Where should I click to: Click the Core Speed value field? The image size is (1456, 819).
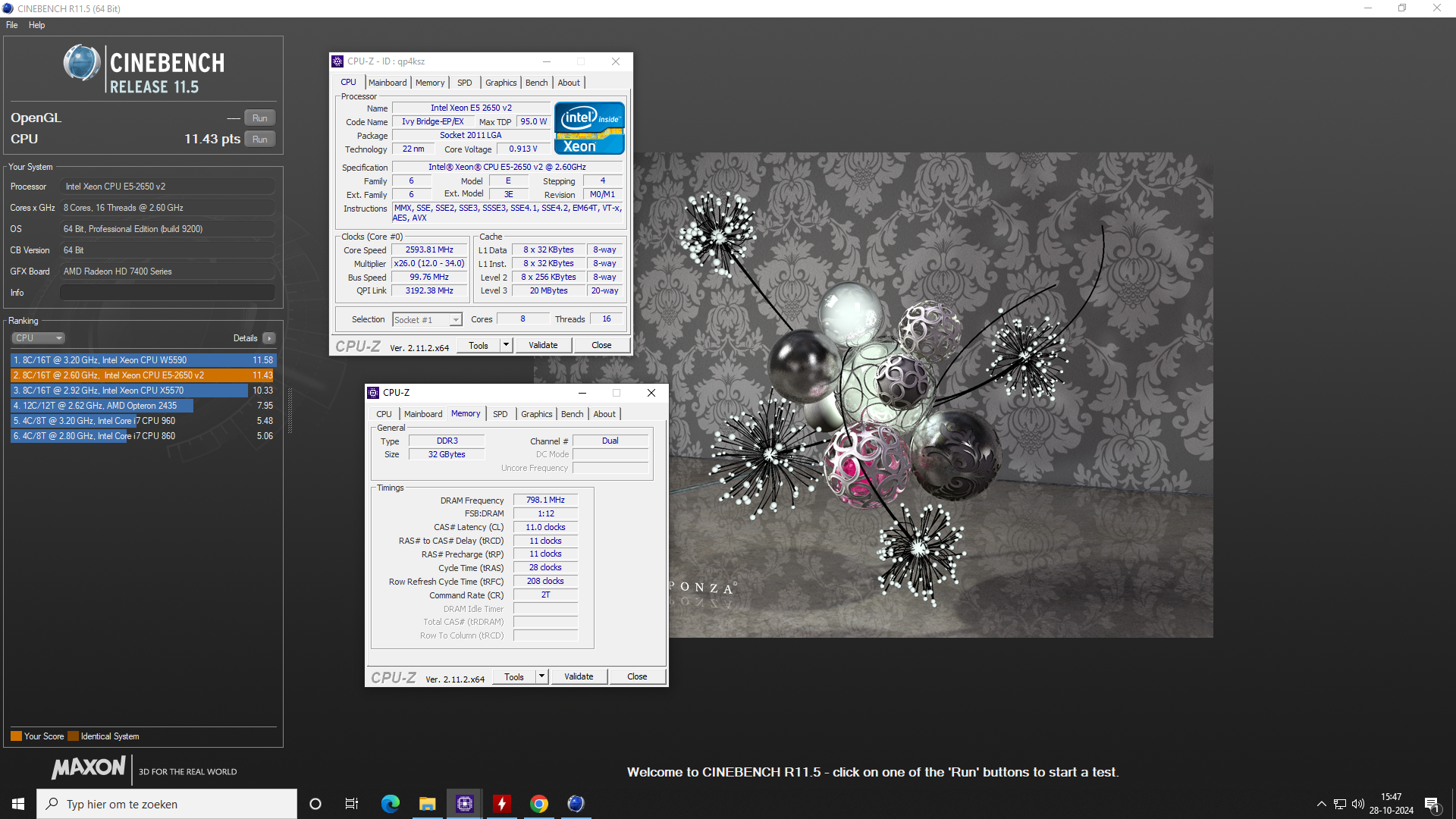[x=429, y=250]
